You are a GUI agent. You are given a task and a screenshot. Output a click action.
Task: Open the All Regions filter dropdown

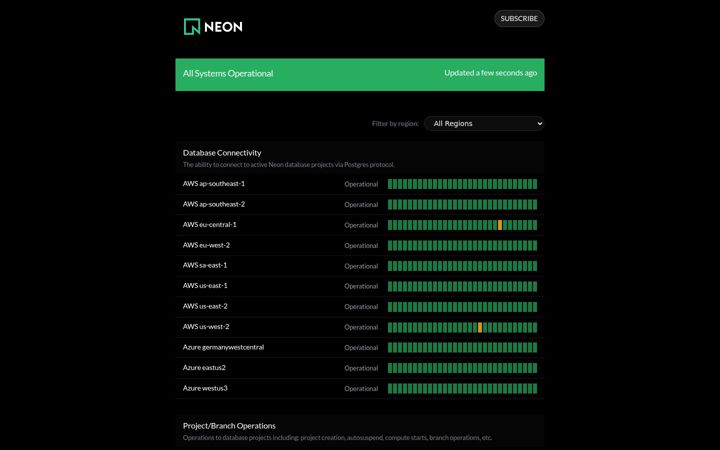click(484, 124)
